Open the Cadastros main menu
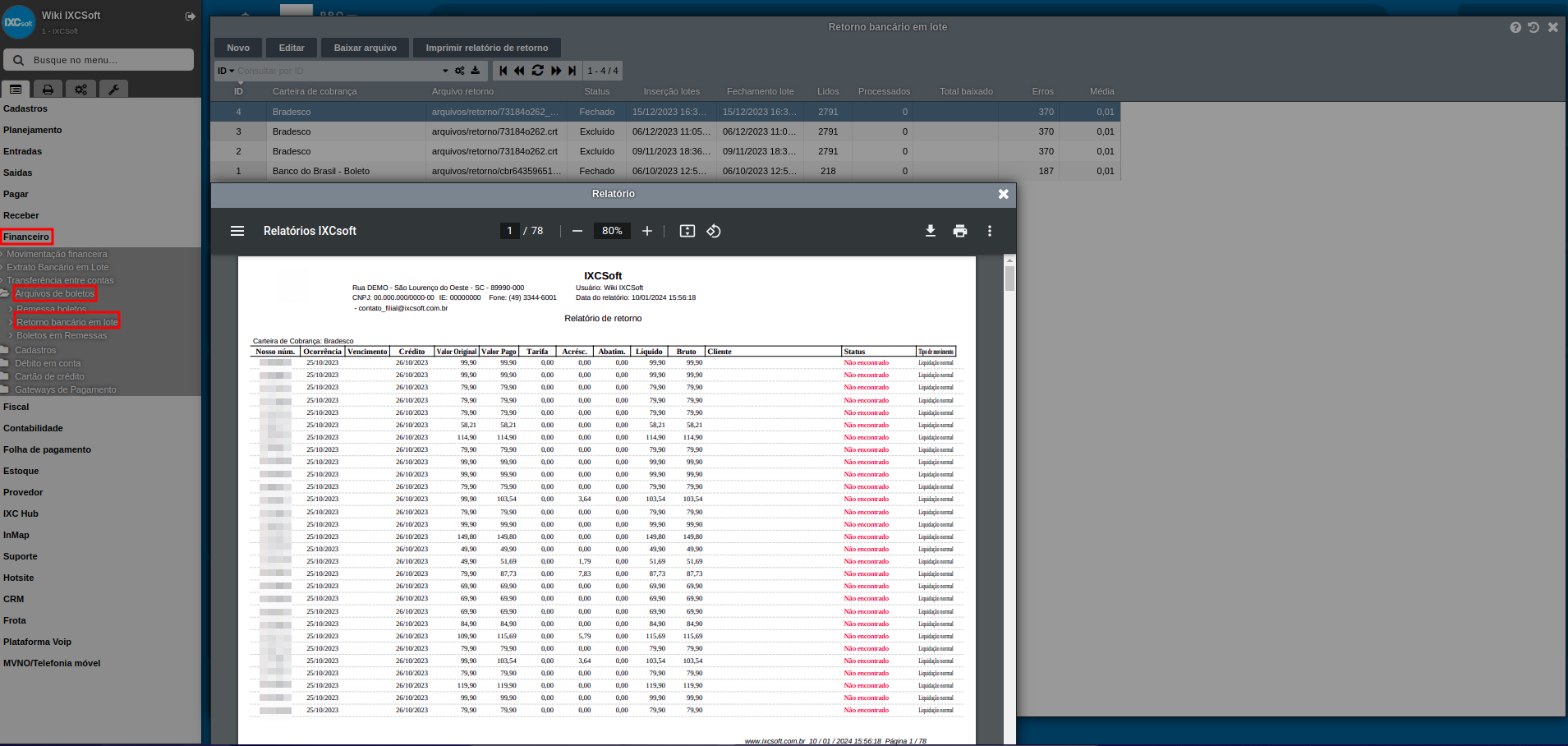 click(x=25, y=108)
